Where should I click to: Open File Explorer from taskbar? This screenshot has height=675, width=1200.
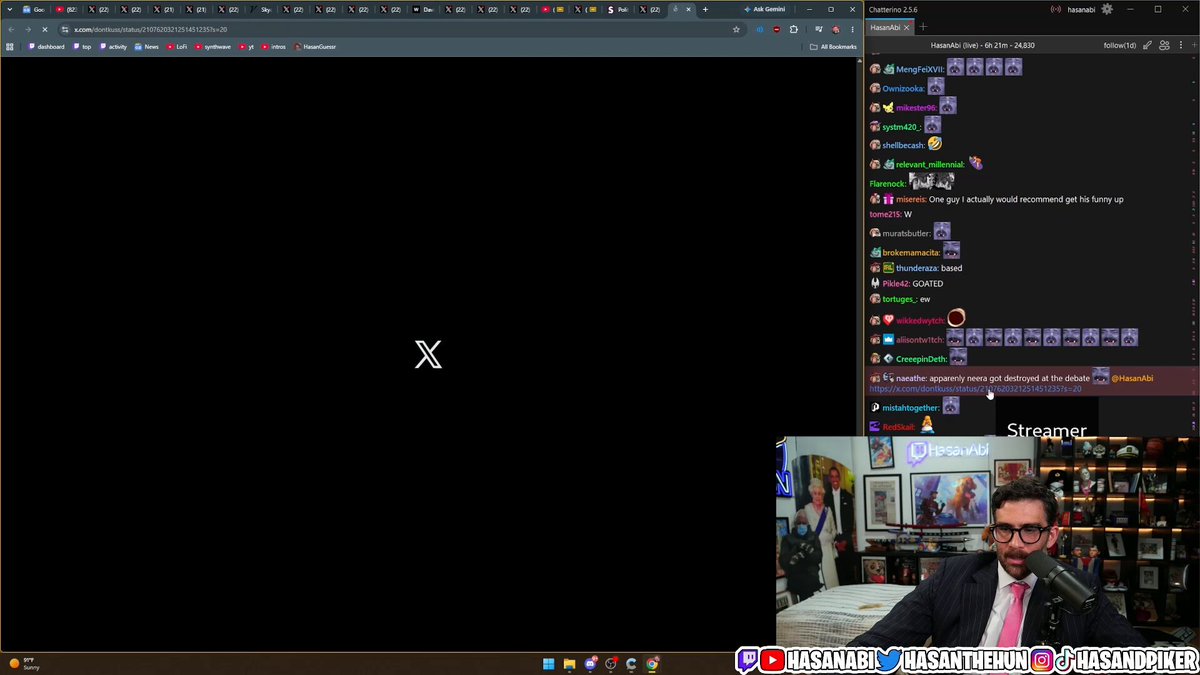point(569,663)
